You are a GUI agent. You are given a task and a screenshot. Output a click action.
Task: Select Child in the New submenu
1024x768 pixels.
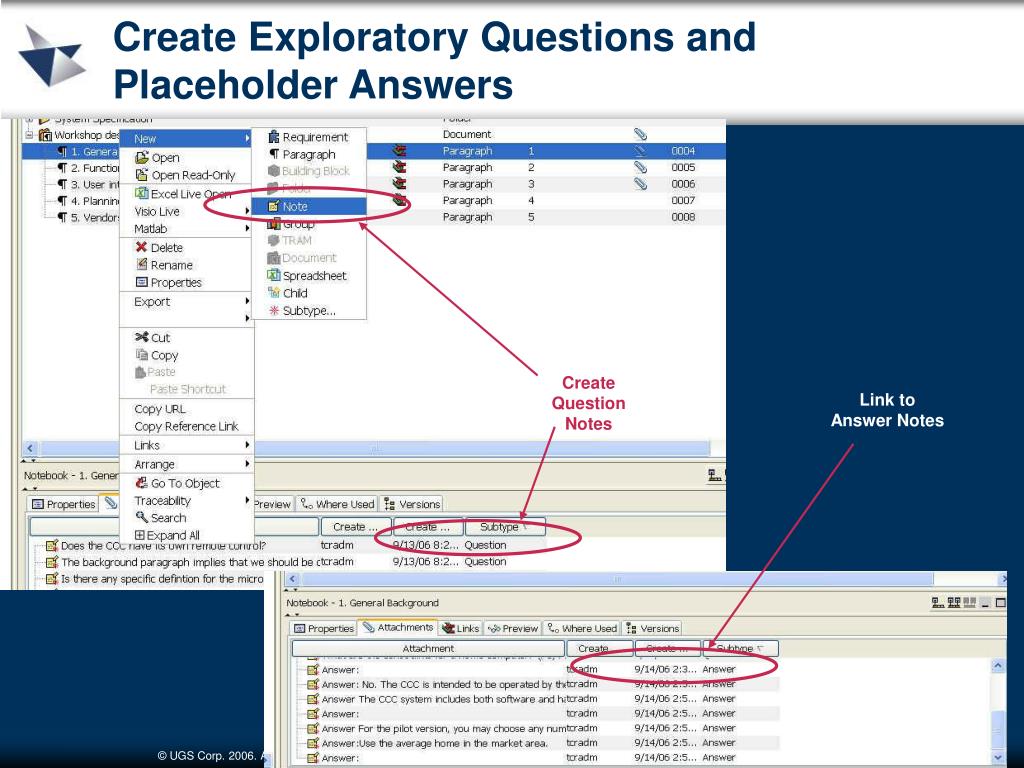(310, 293)
